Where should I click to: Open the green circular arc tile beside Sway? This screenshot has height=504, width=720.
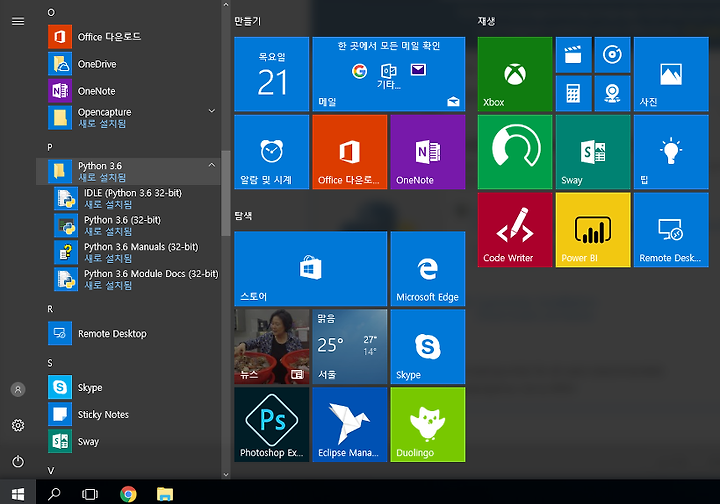515,152
